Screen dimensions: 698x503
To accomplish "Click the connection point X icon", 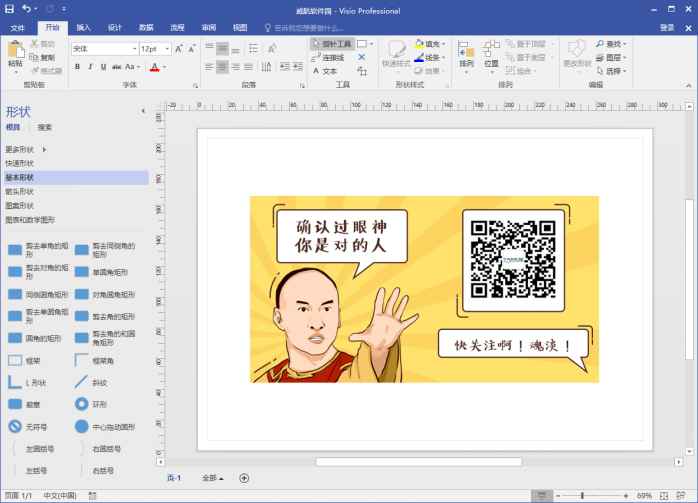I will point(361,57).
